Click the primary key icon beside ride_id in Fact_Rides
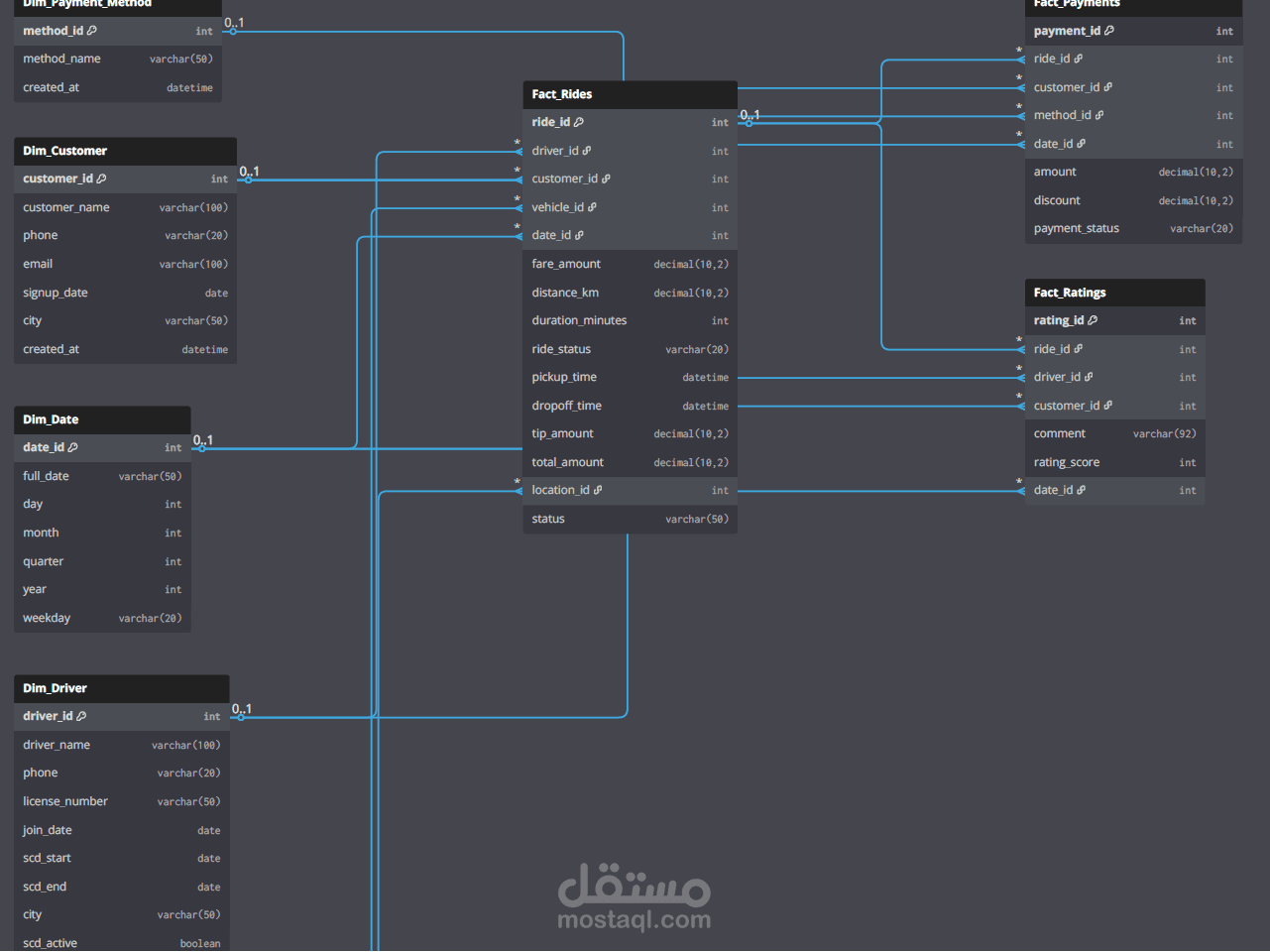Image resolution: width=1270 pixels, height=952 pixels. click(x=577, y=121)
